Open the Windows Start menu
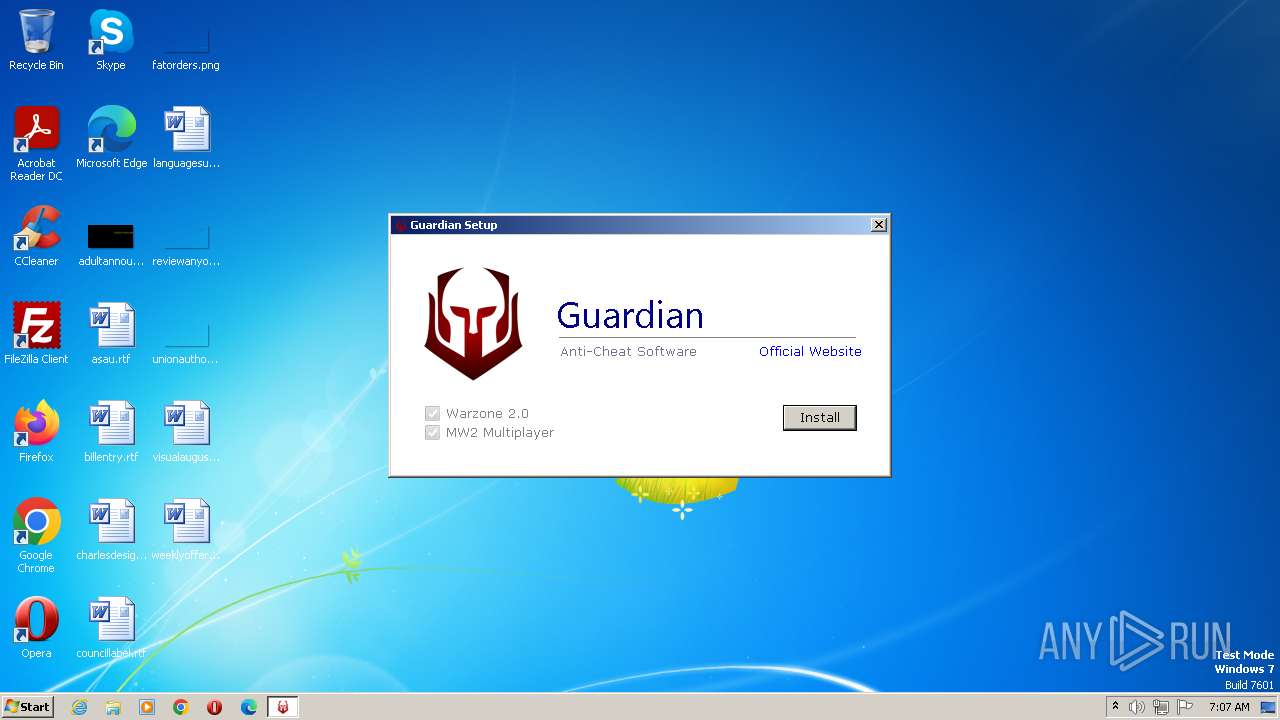1280x720 pixels. (x=27, y=706)
